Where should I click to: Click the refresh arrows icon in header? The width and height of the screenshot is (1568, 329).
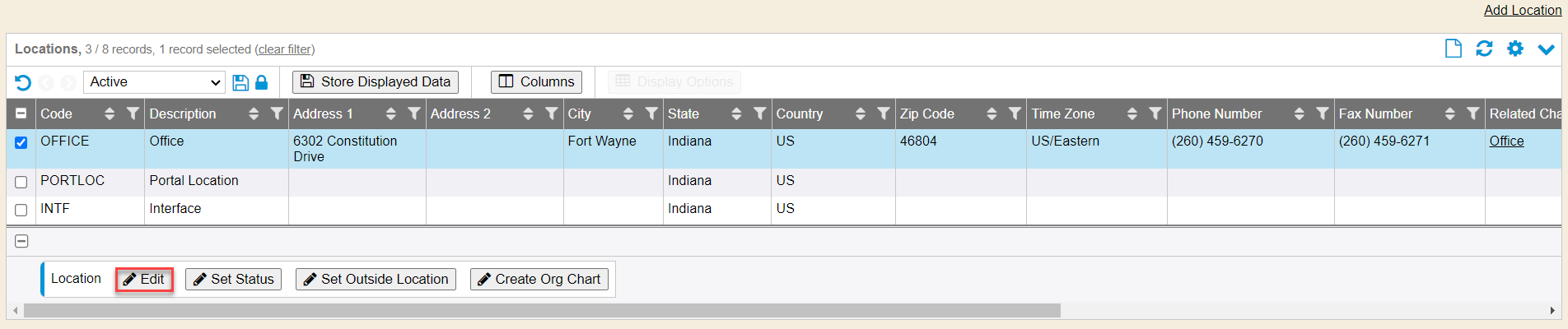click(x=1484, y=49)
